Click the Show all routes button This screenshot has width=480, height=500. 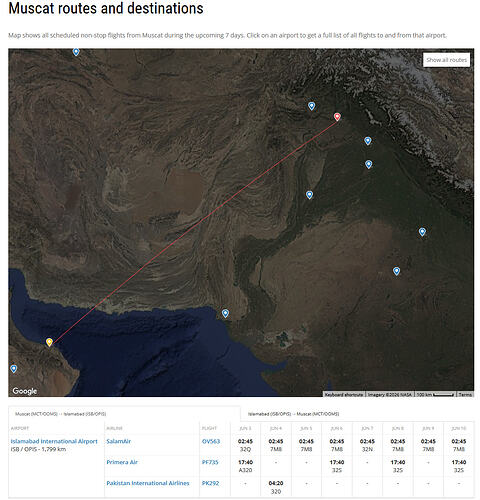point(446,60)
